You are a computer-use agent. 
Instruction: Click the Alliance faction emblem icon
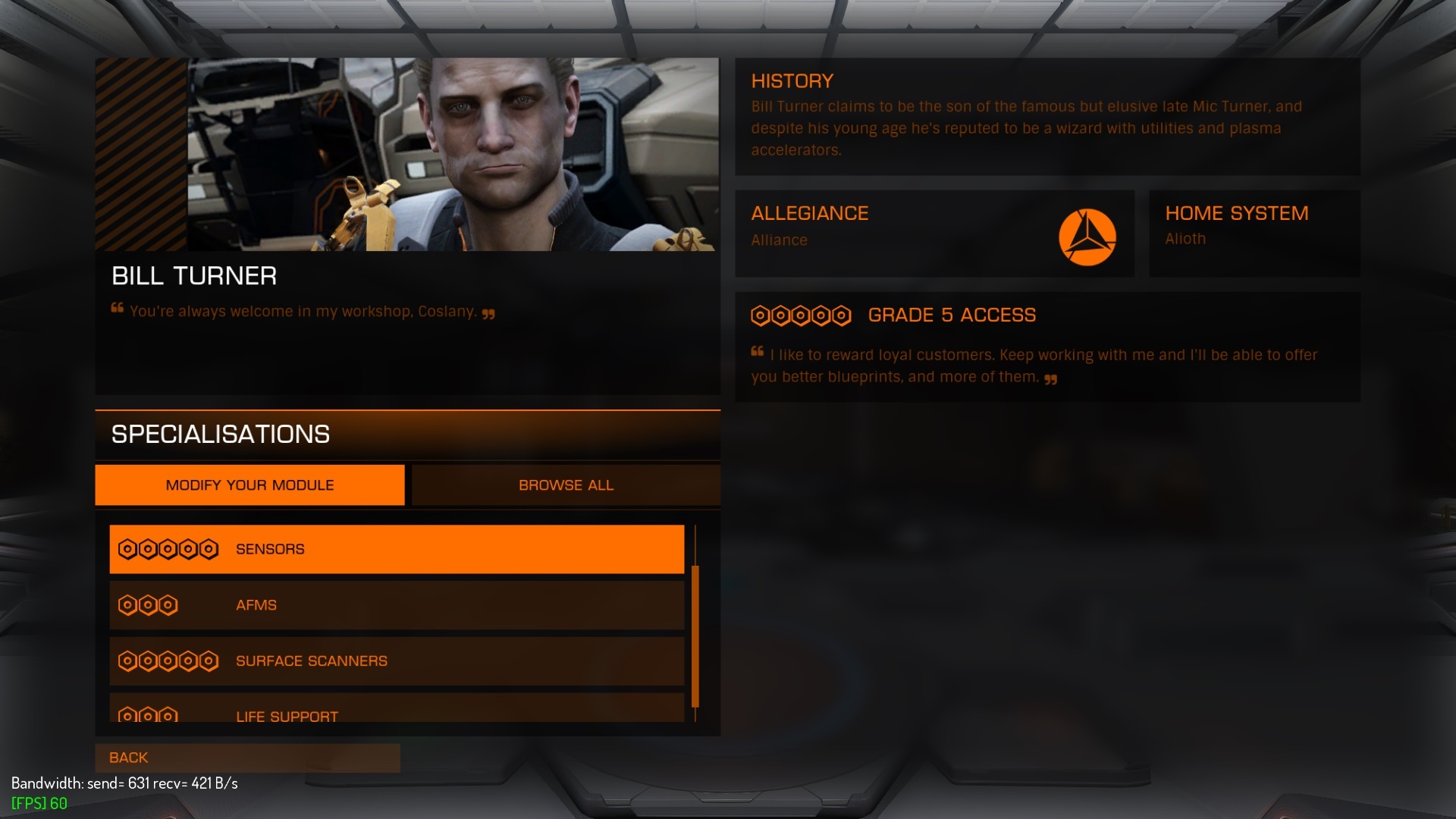[x=1087, y=237]
